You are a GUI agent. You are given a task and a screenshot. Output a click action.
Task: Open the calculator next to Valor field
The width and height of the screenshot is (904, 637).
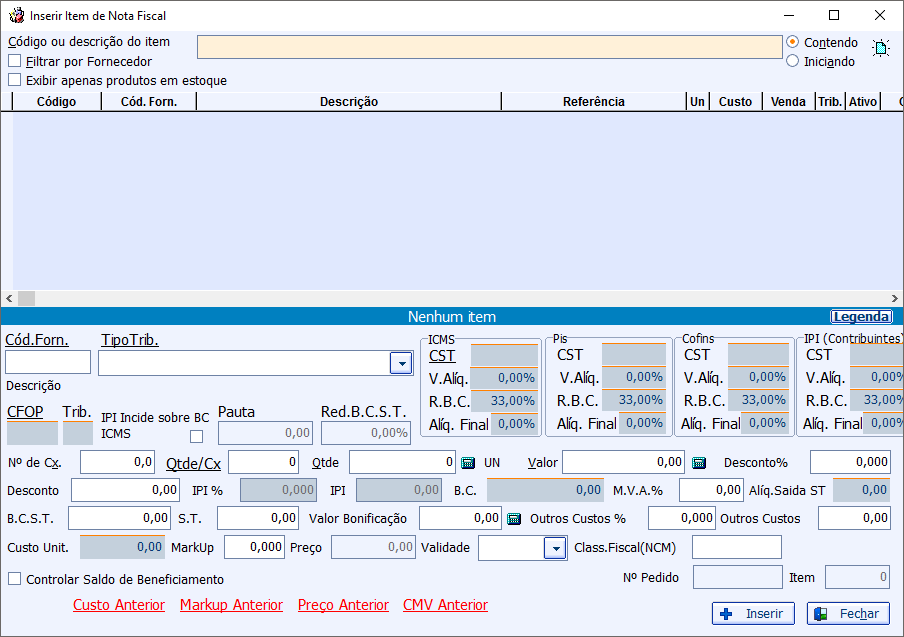[x=699, y=462]
